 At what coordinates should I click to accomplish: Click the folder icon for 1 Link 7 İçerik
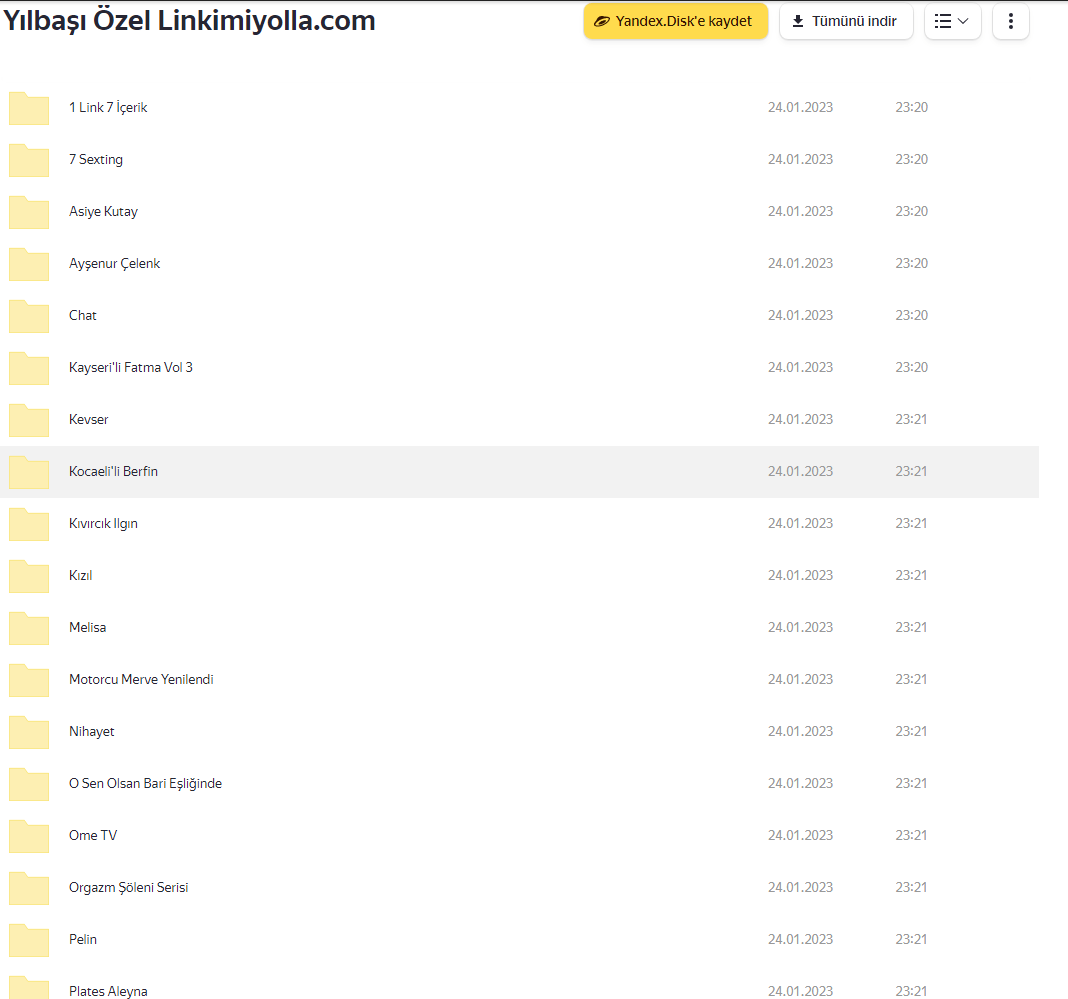[29, 108]
